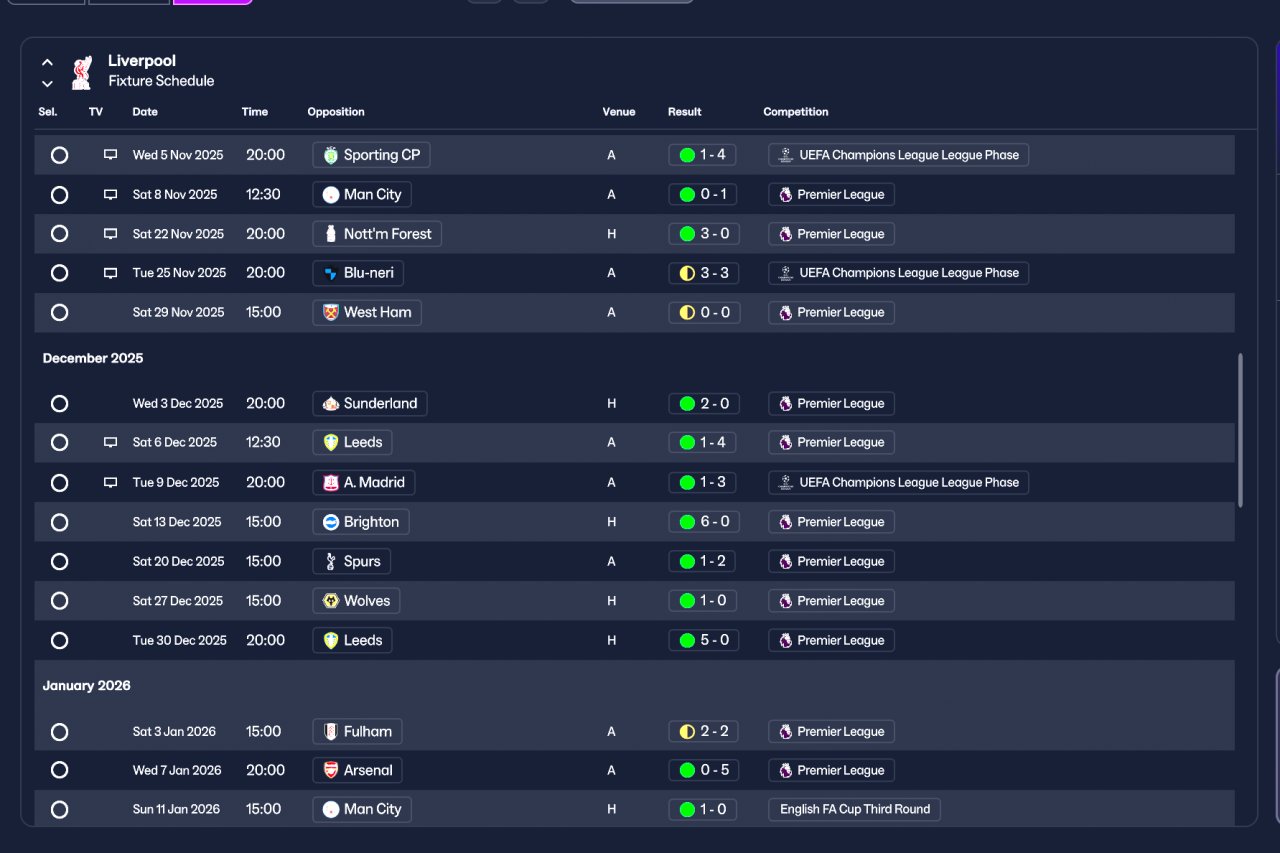Click the Result column header
The height and width of the screenshot is (853, 1280).
[685, 112]
